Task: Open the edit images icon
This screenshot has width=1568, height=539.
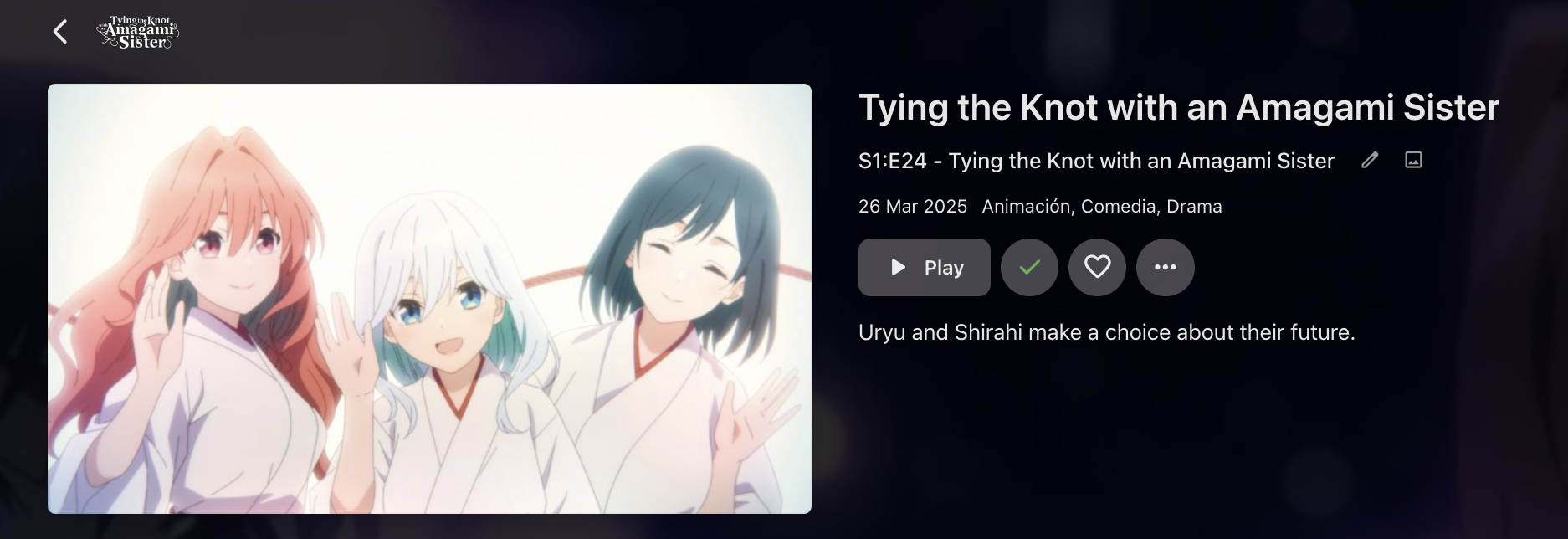Action: [1413, 160]
